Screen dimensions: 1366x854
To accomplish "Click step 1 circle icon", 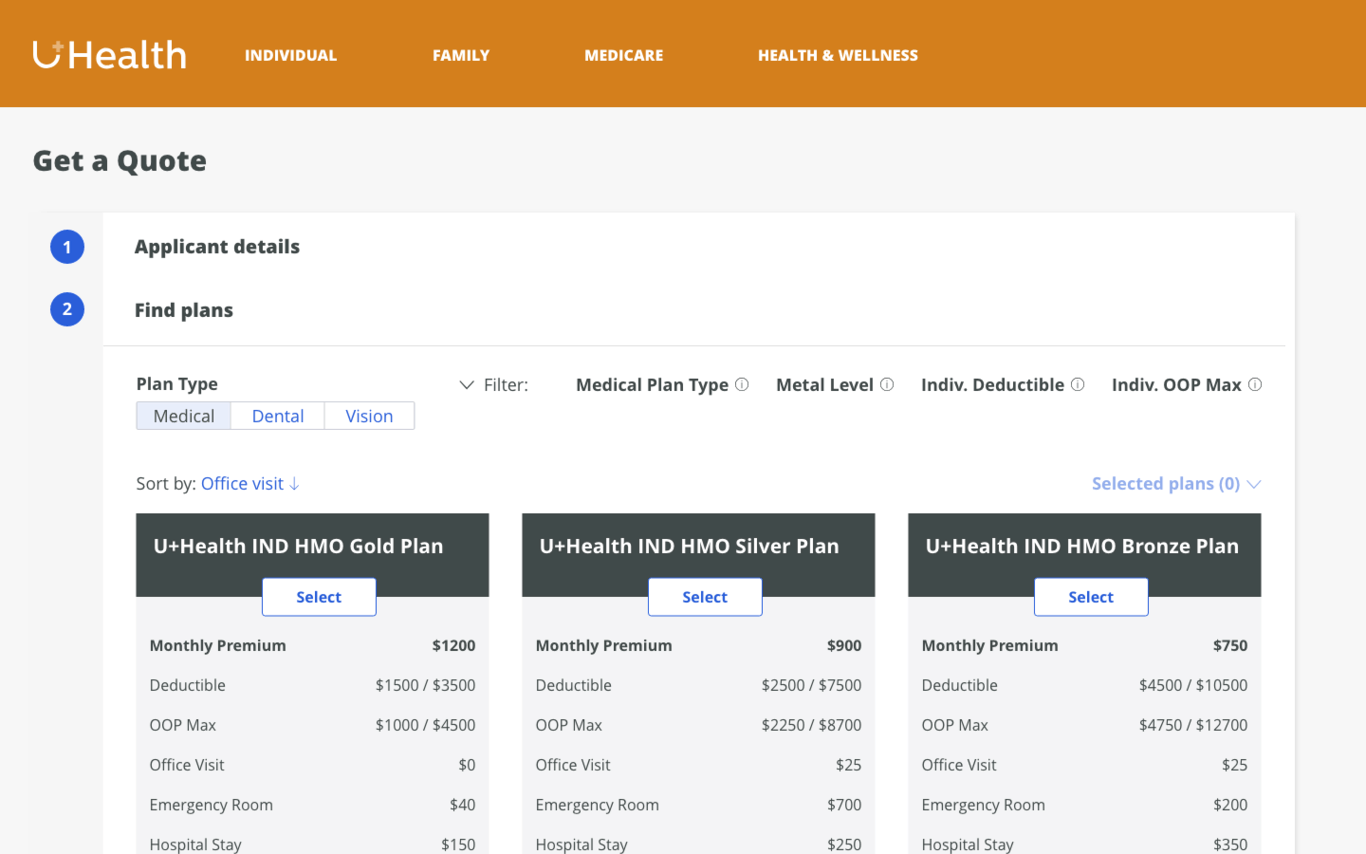I will [67, 247].
